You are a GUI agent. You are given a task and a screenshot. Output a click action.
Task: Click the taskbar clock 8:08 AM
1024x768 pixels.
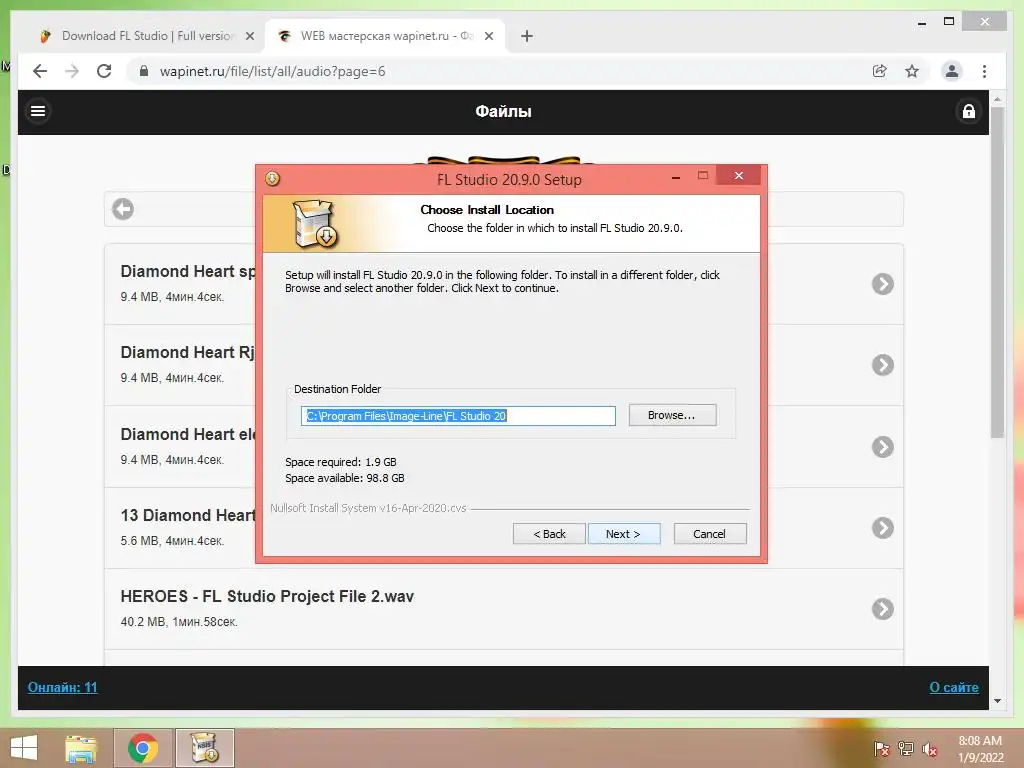980,749
